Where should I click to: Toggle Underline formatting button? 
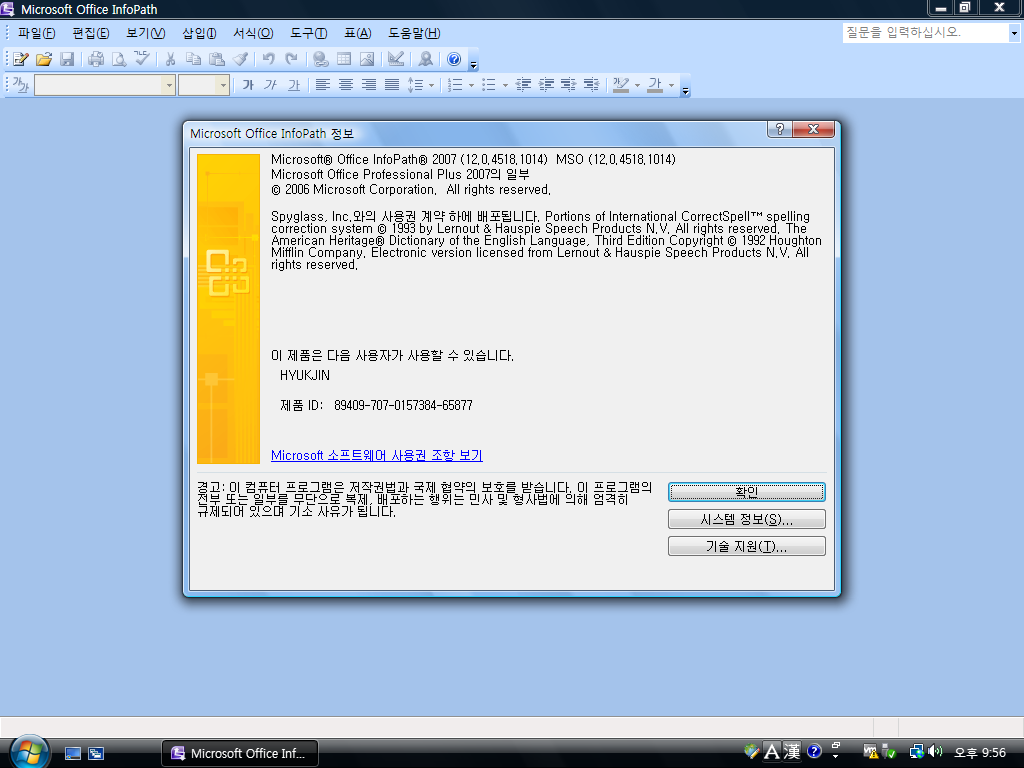[x=294, y=85]
